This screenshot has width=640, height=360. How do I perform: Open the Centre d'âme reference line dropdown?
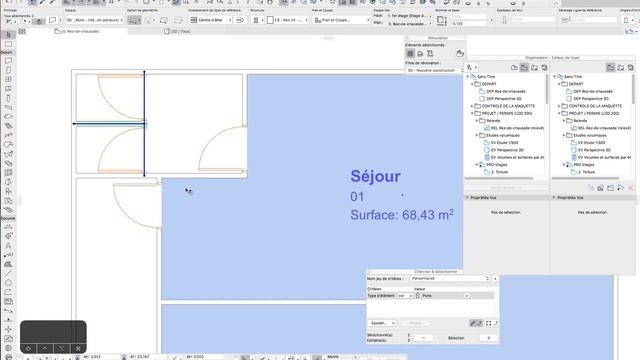click(x=211, y=20)
